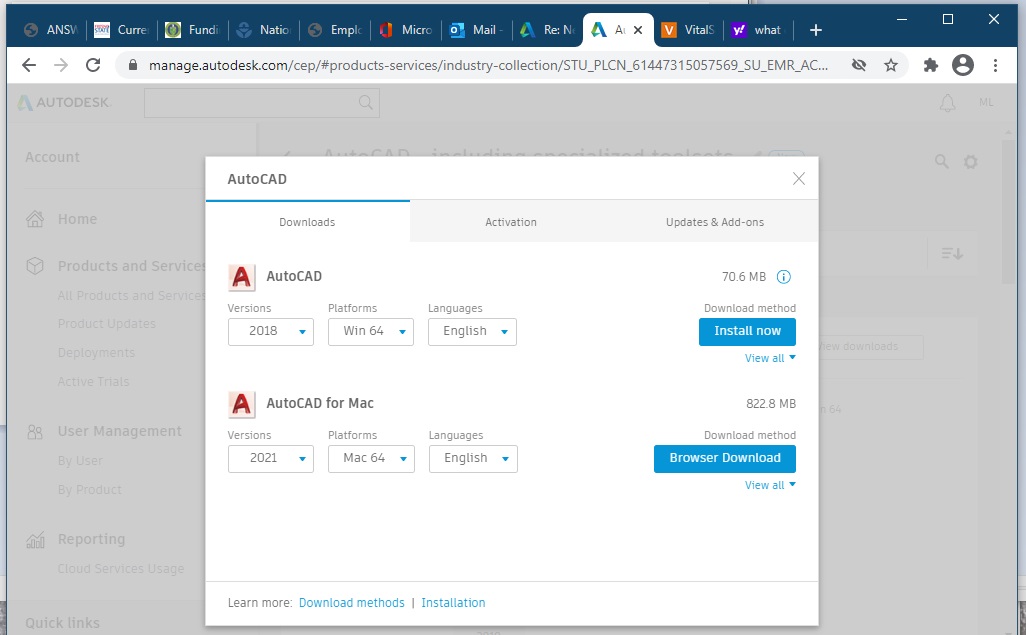The width and height of the screenshot is (1026, 635).
Task: Bookmark this page with the star icon
Action: (x=891, y=65)
